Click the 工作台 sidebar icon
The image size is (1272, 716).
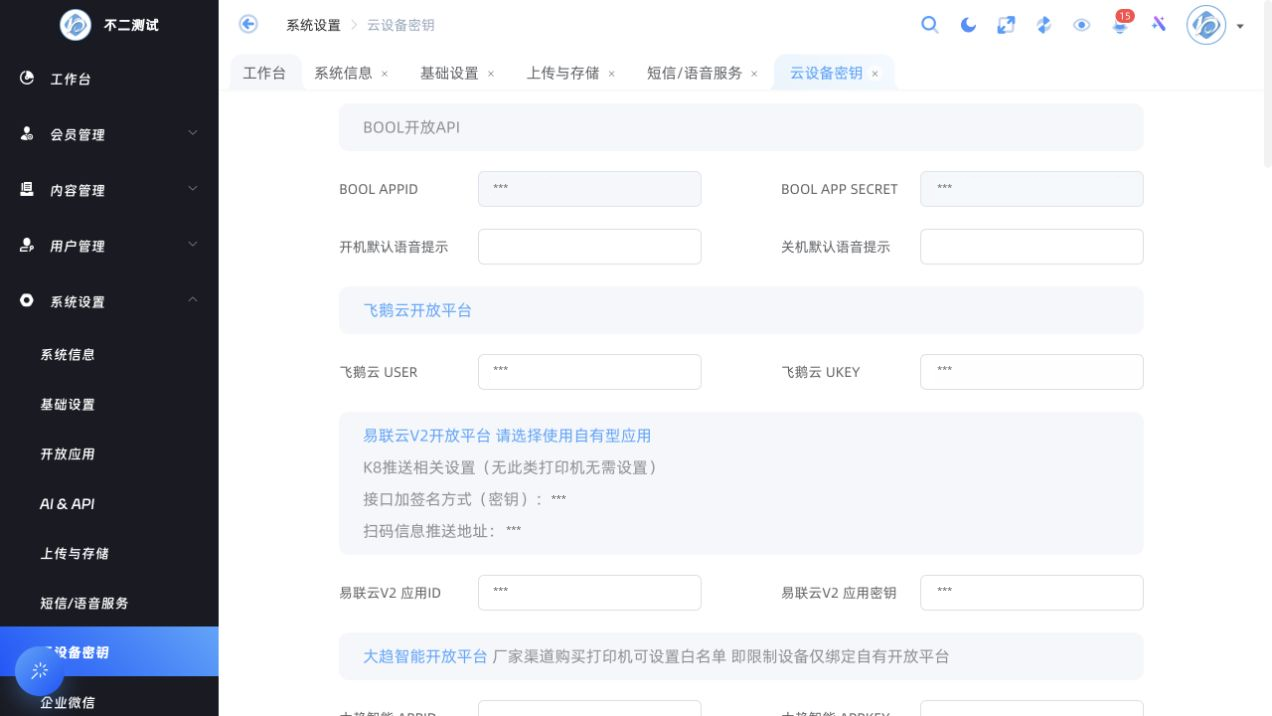[x=27, y=78]
